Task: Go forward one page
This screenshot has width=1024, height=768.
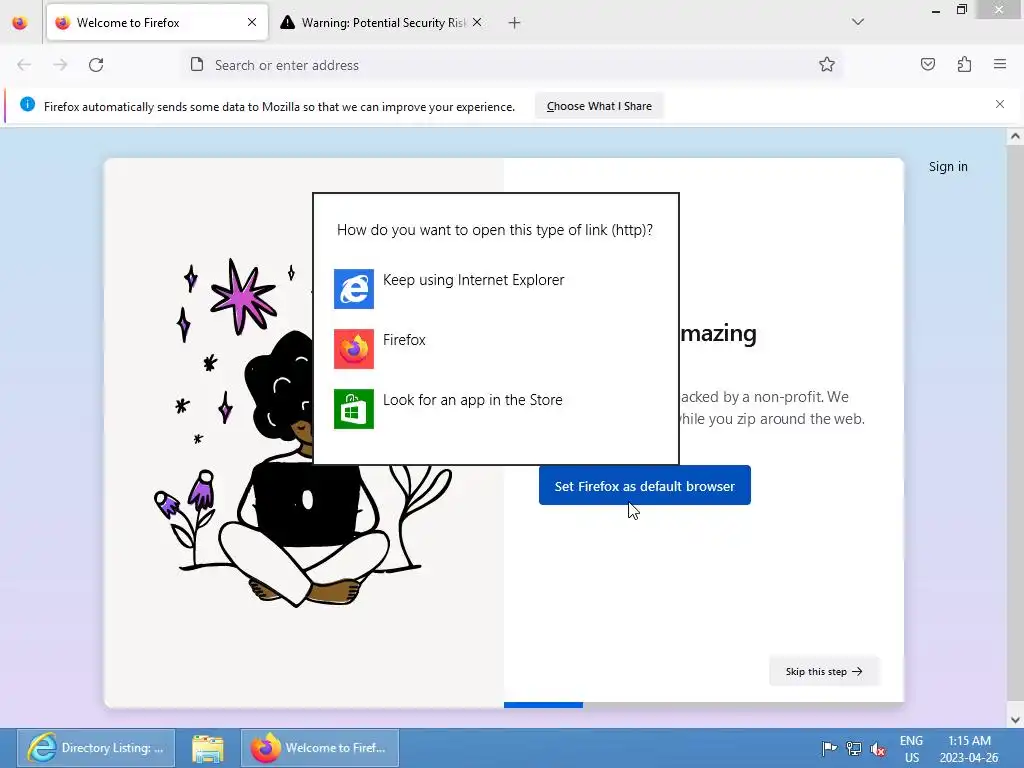Action: [x=60, y=65]
